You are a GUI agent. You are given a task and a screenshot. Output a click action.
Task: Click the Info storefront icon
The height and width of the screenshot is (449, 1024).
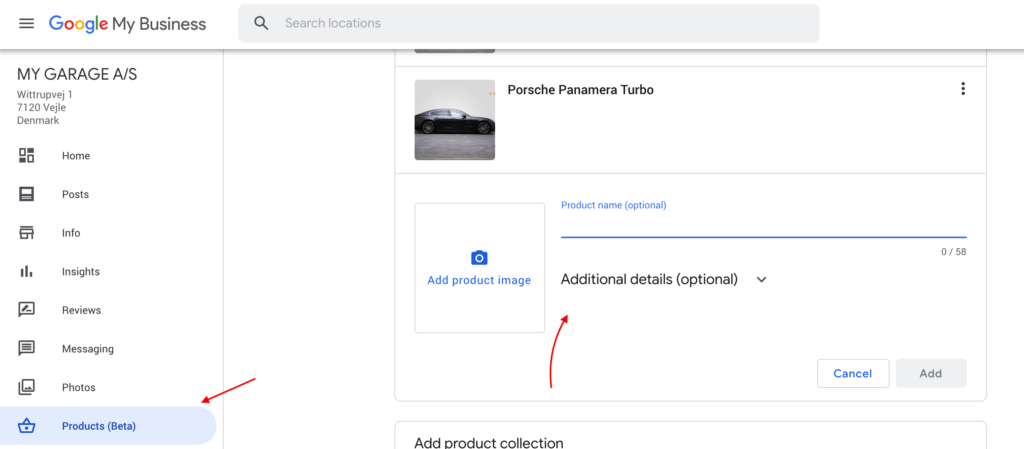(x=26, y=232)
